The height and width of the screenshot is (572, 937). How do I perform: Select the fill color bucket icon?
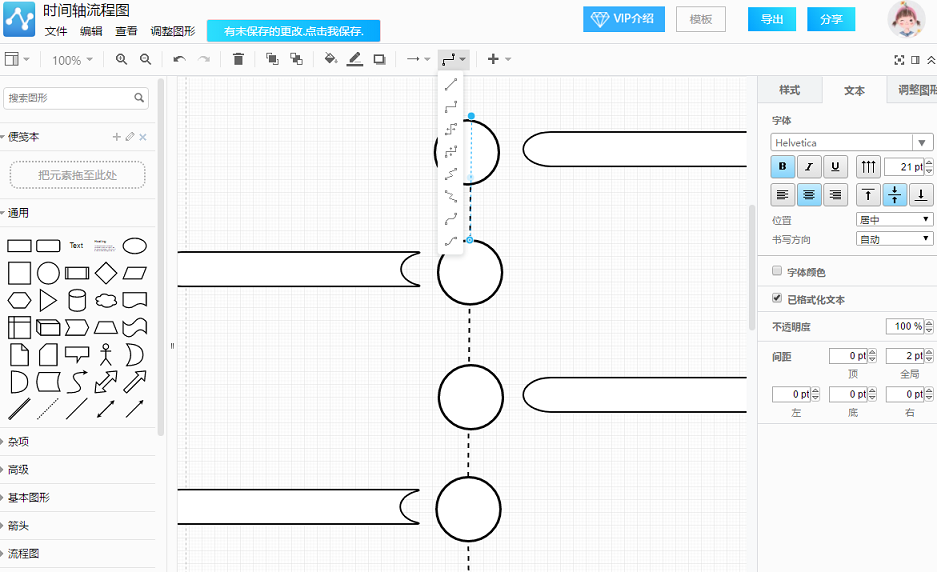[x=330, y=59]
